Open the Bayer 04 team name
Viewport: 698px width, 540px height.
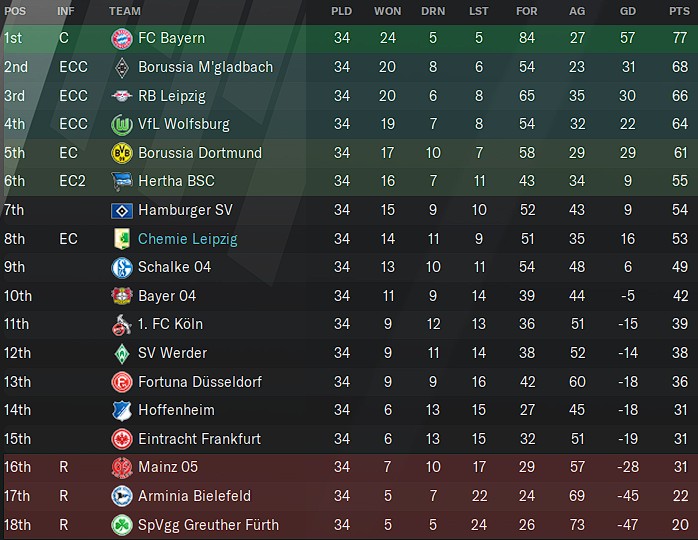(167, 296)
